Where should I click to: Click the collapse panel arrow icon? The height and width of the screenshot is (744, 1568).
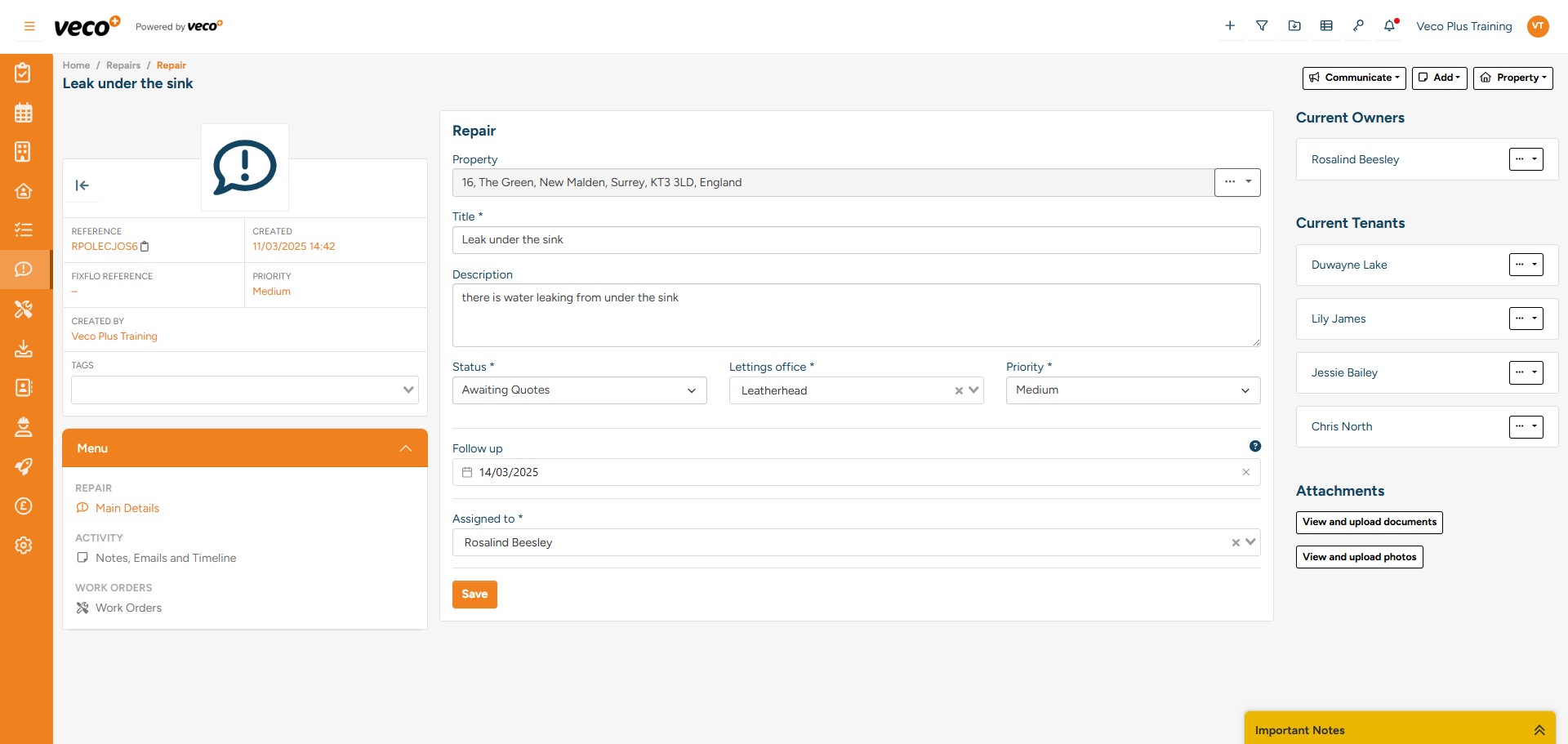point(82,185)
